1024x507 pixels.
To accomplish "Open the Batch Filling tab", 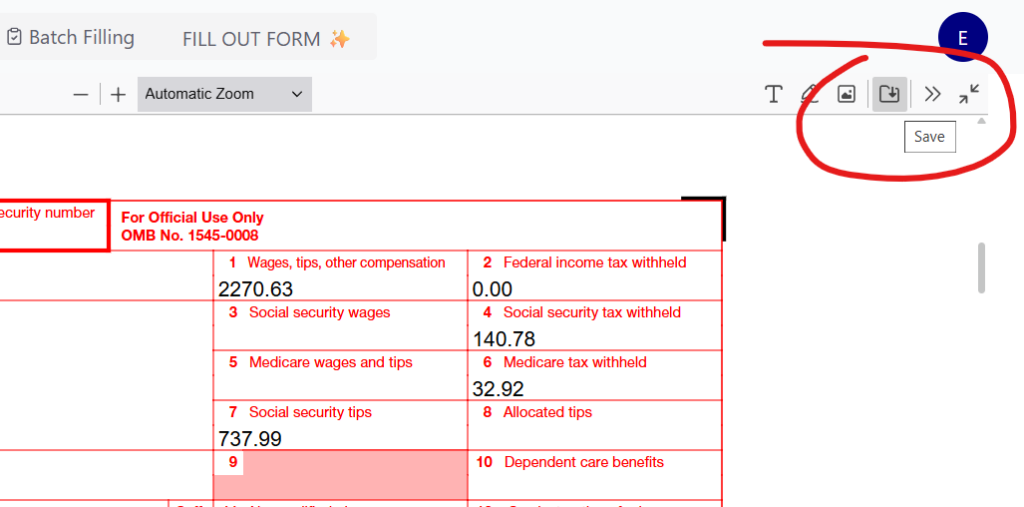I will pos(71,37).
